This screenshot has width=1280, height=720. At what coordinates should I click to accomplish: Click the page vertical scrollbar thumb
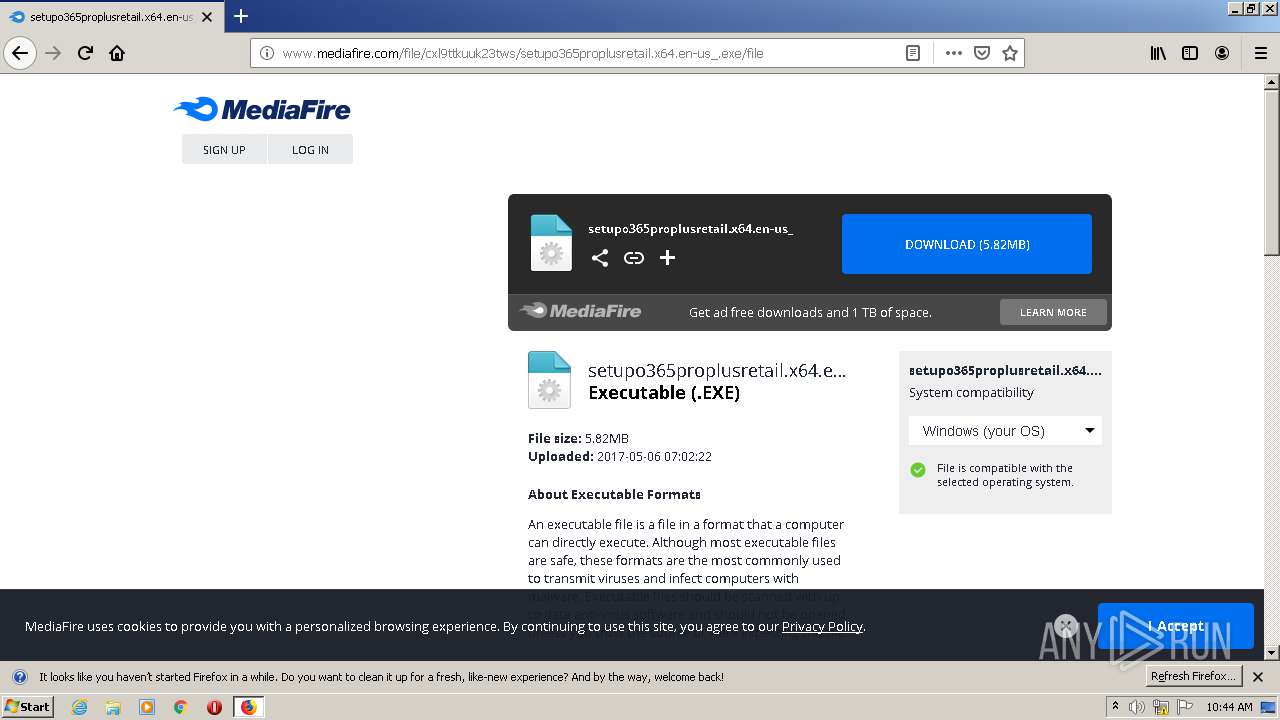coord(1272,171)
